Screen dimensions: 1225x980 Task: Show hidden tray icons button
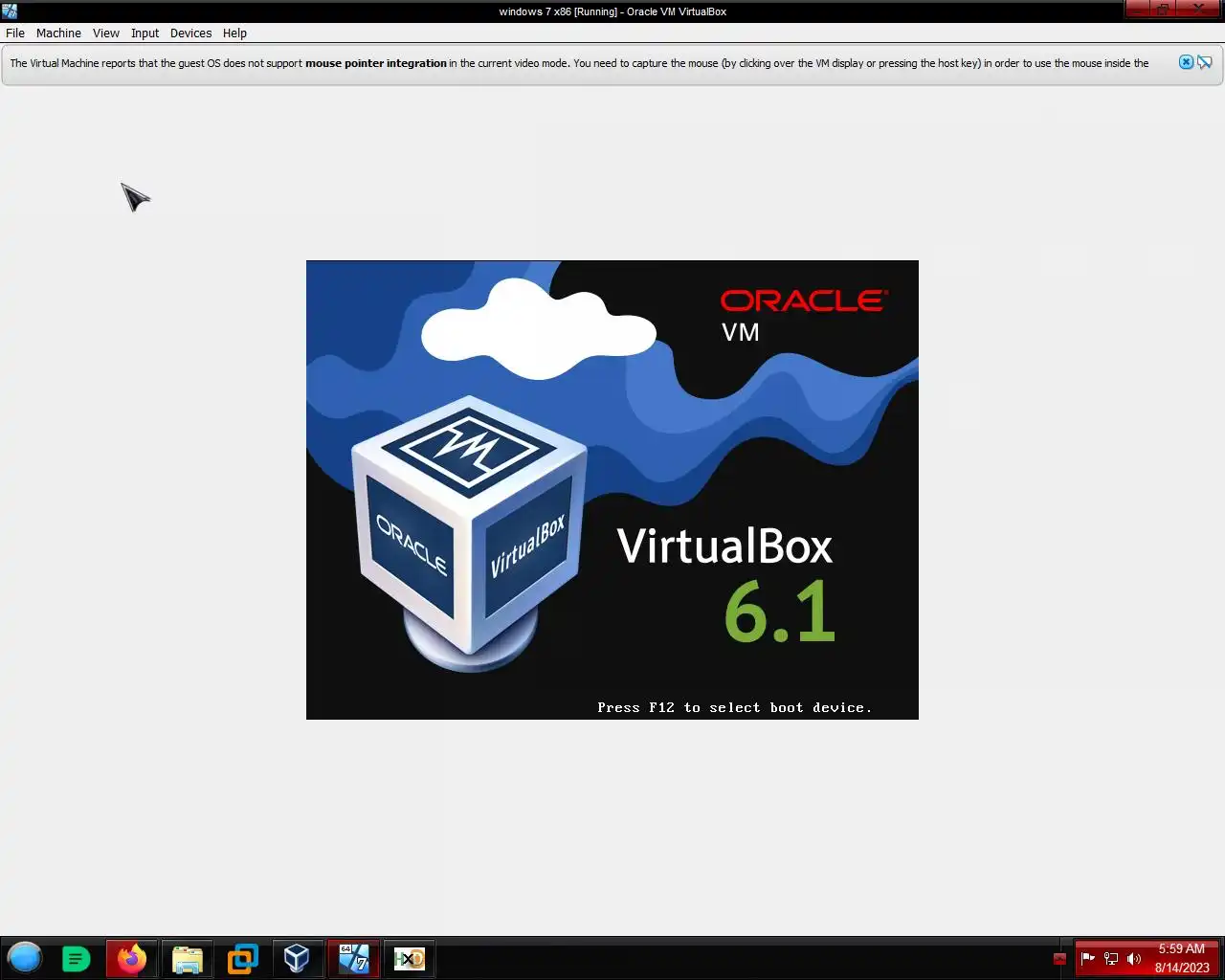1059,958
